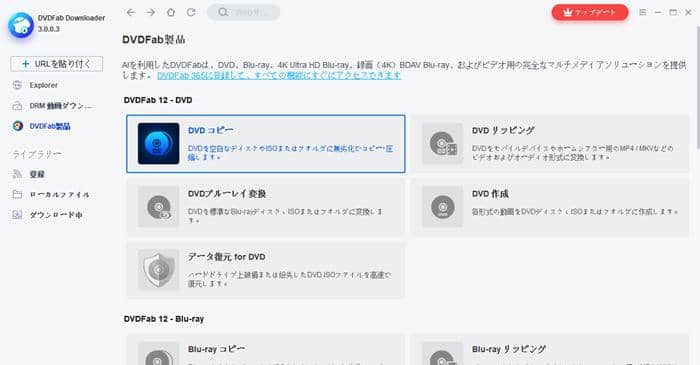Click the DVD コピー blue disc icon

158,144
